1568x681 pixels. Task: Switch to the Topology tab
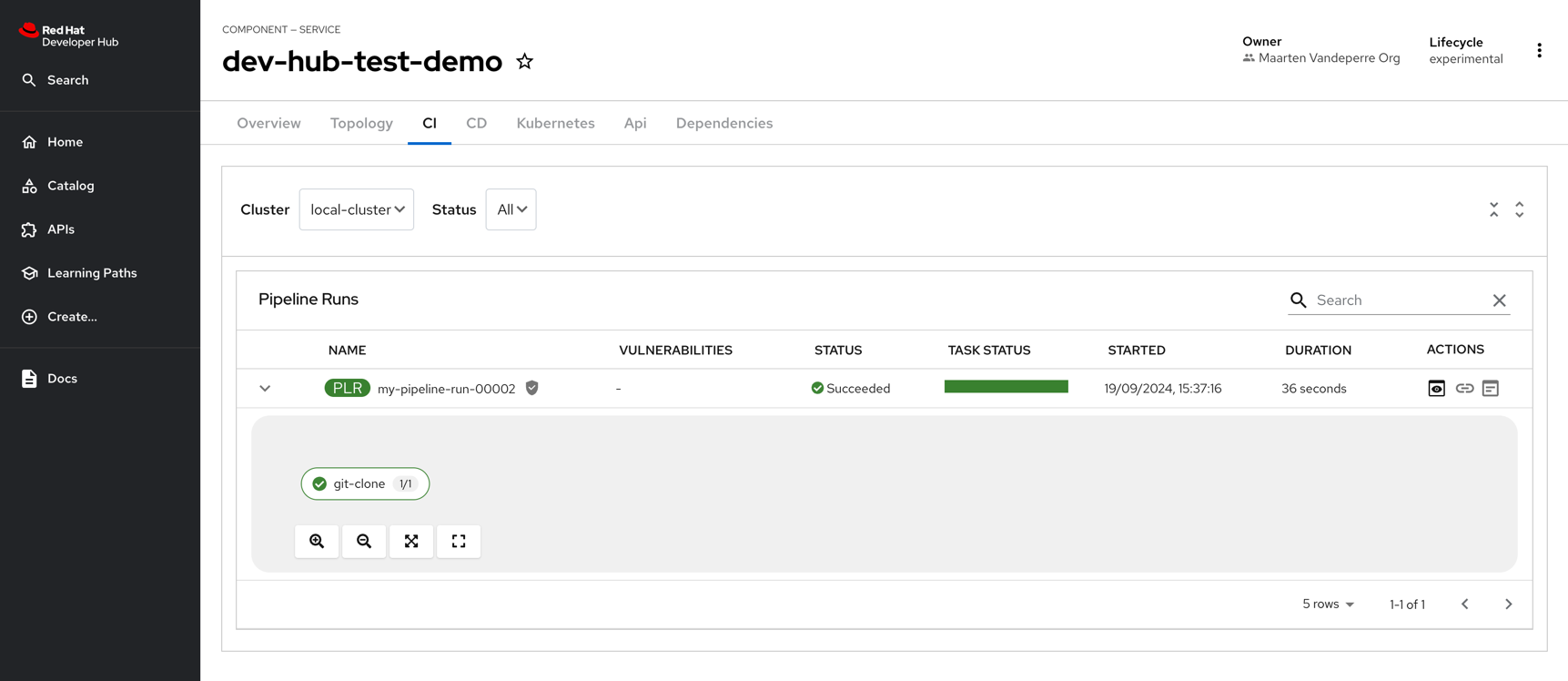tap(361, 124)
